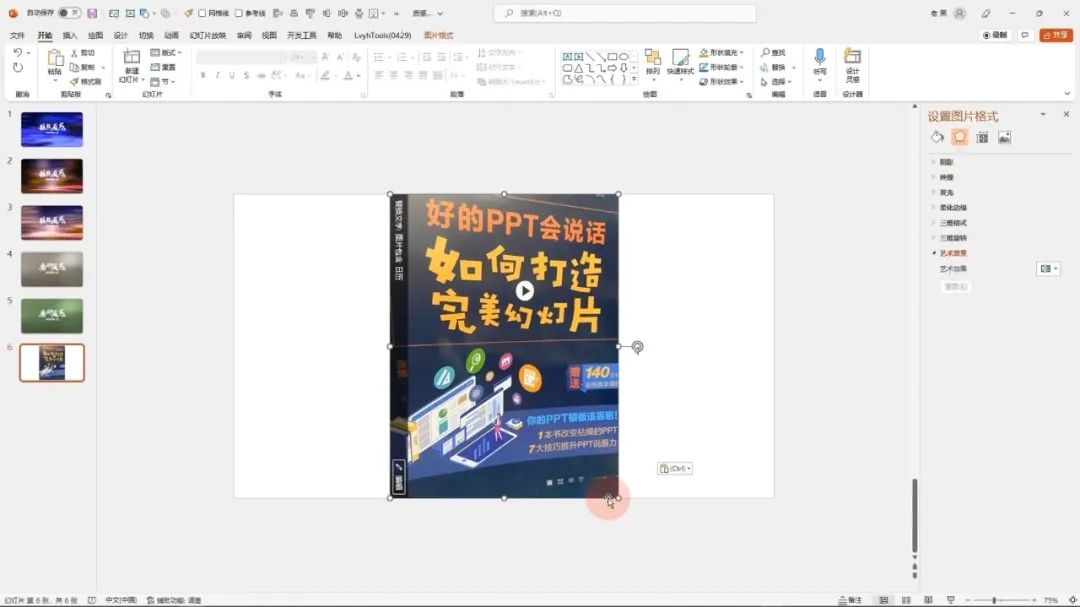Image resolution: width=1080 pixels, height=607 pixels.
Task: Click the search box in title bar
Action: click(625, 13)
